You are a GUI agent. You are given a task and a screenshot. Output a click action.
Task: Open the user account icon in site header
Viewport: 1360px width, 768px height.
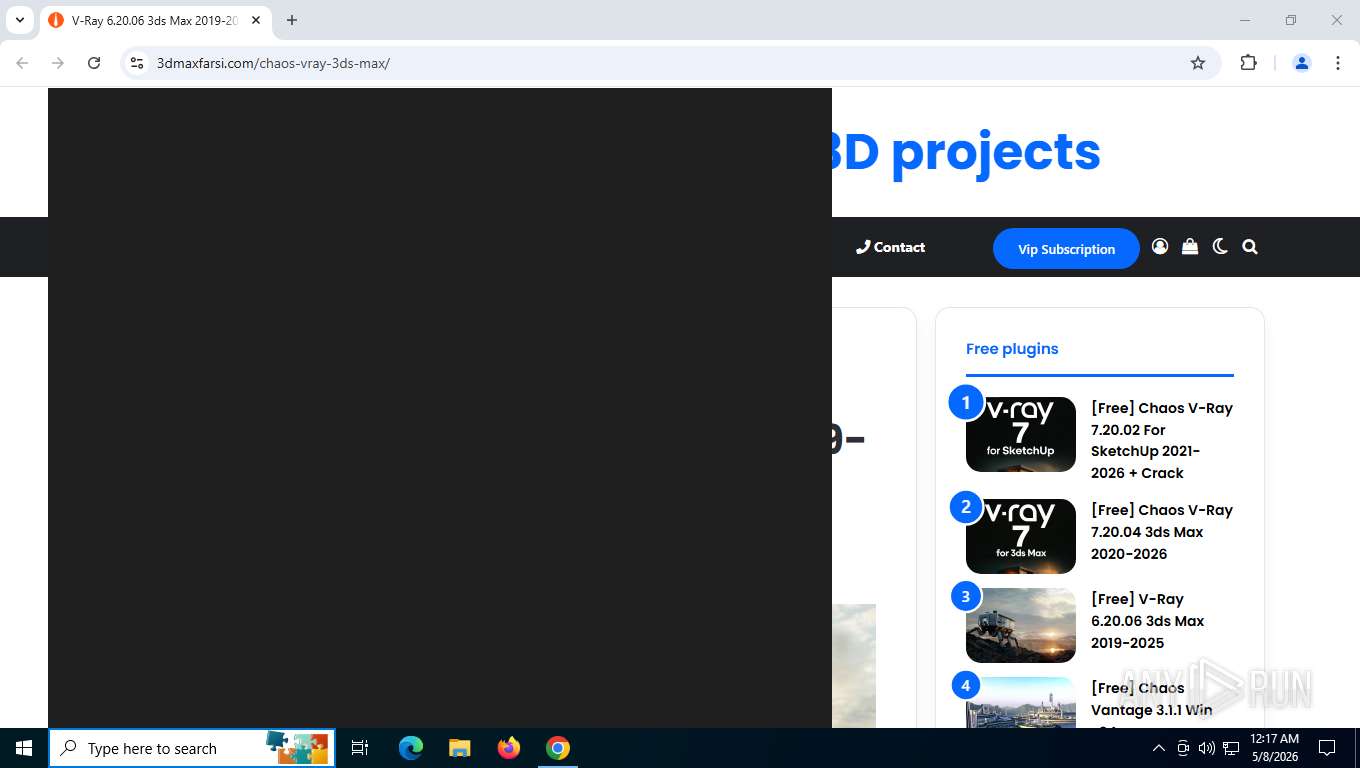(1160, 247)
